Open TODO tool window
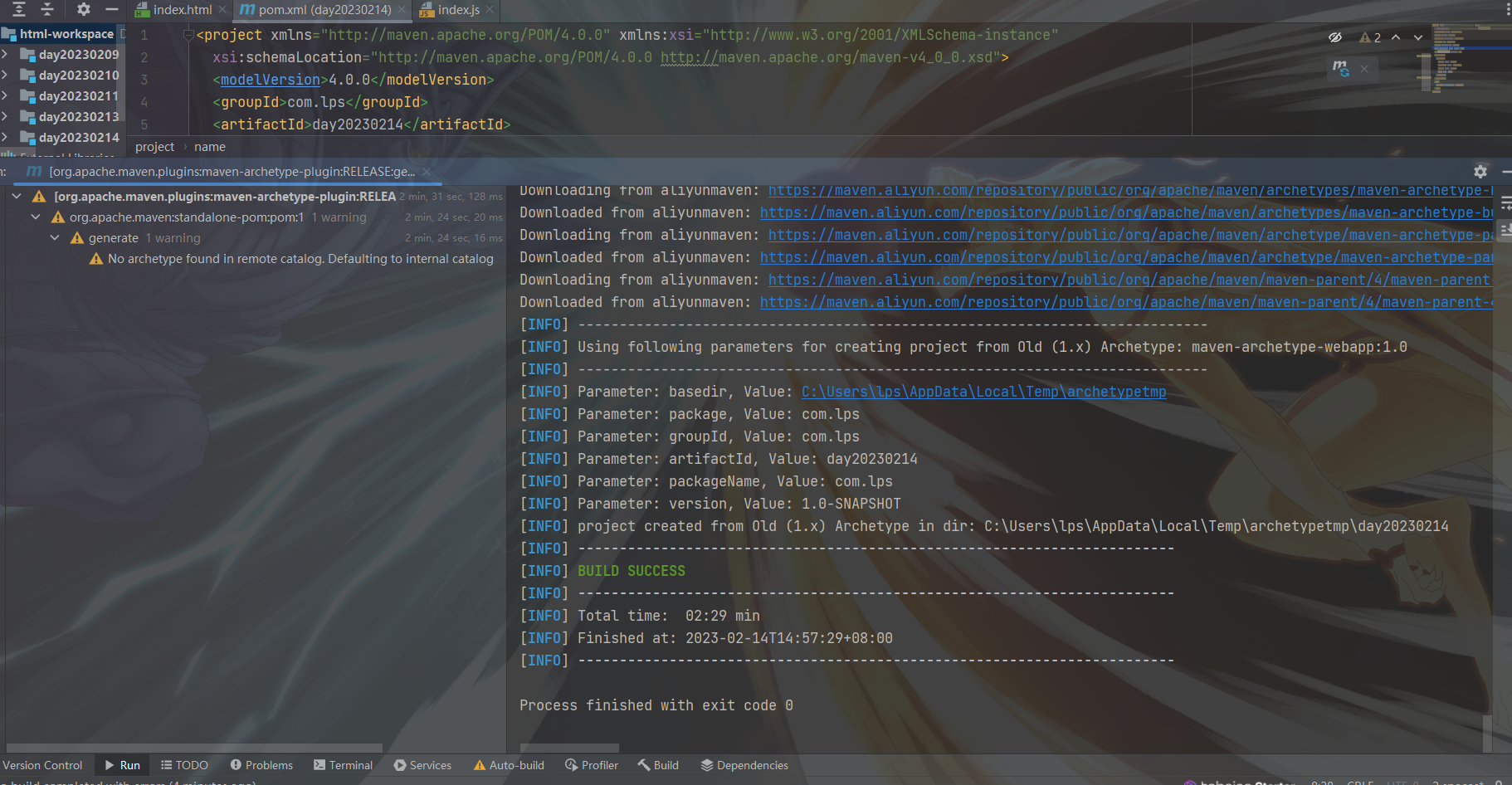 184,765
